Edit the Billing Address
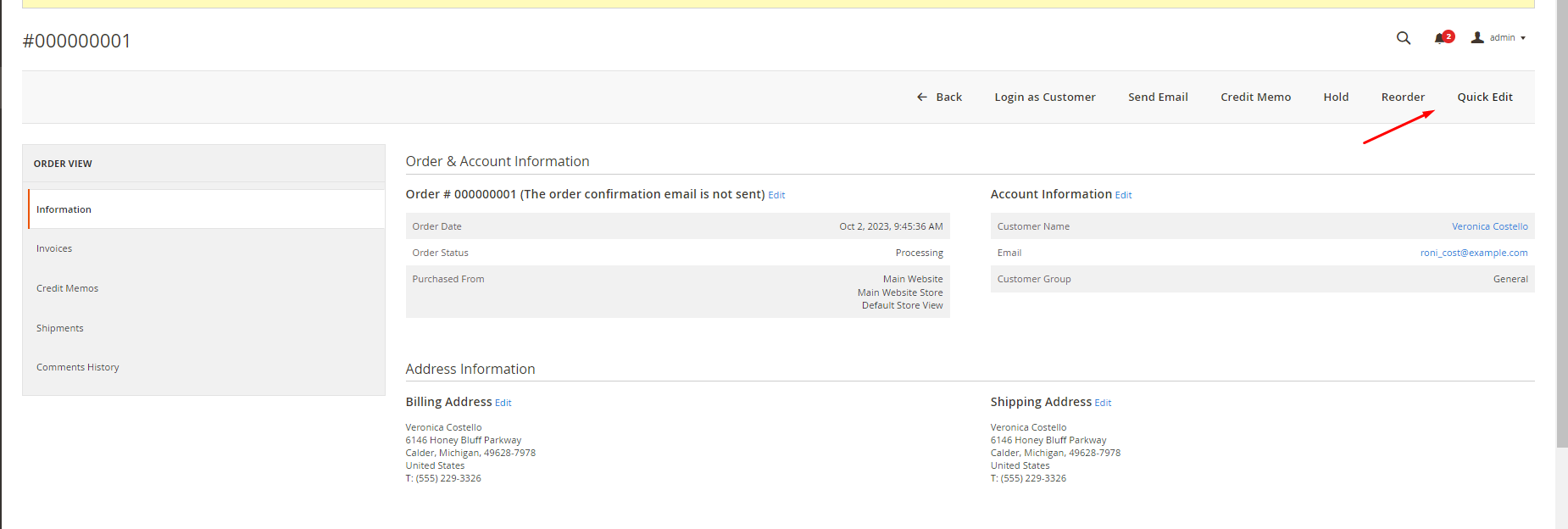This screenshot has width=1568, height=529. pos(503,403)
